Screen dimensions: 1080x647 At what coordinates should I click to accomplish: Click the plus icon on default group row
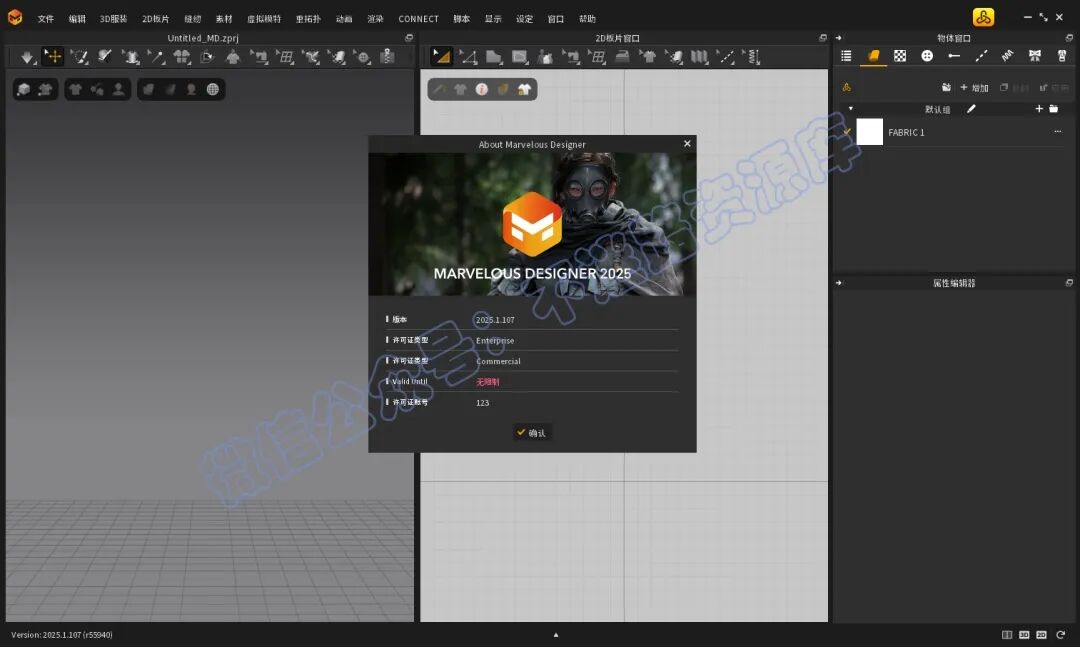(x=1039, y=109)
